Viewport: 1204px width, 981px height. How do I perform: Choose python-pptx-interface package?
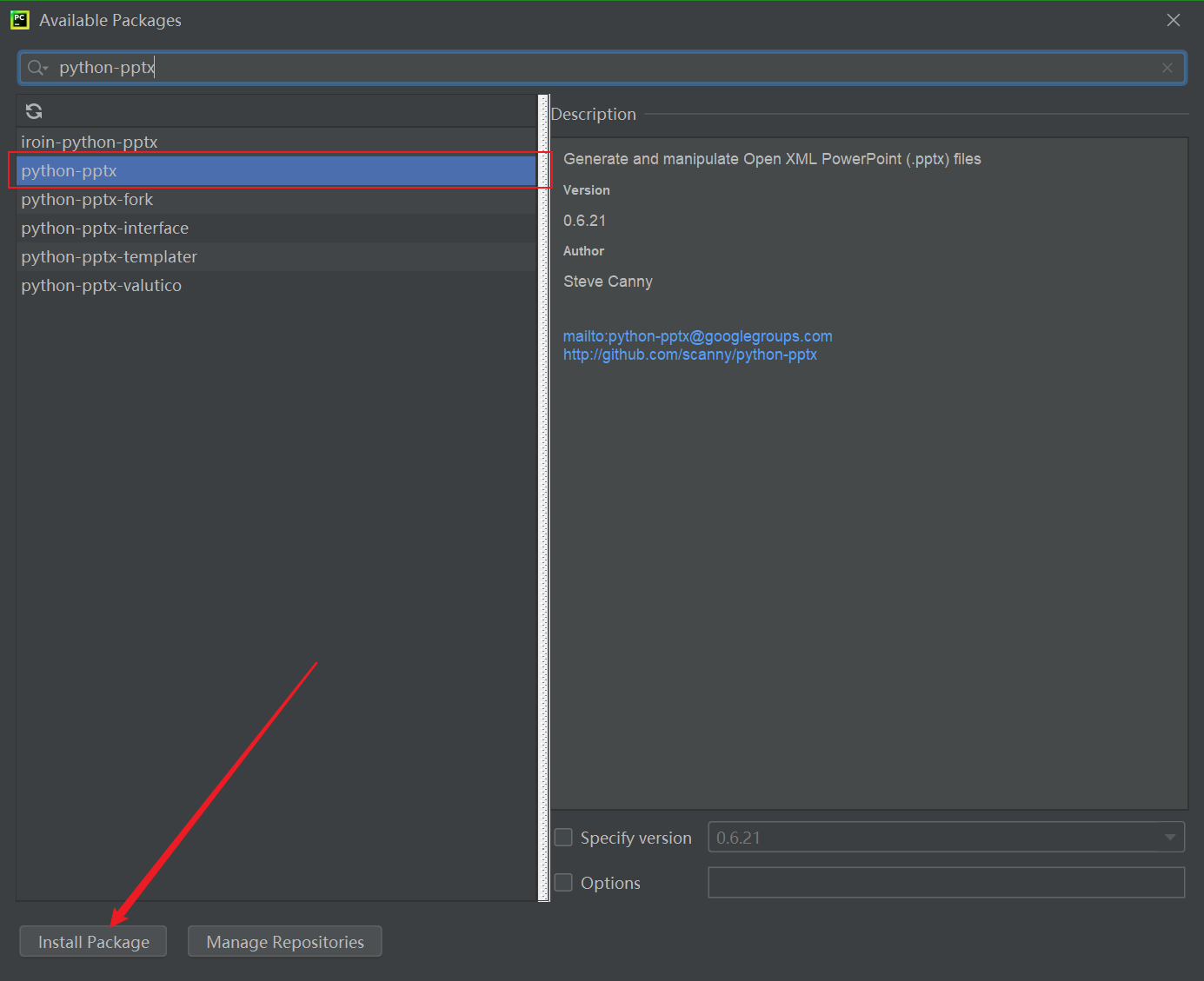(x=105, y=229)
